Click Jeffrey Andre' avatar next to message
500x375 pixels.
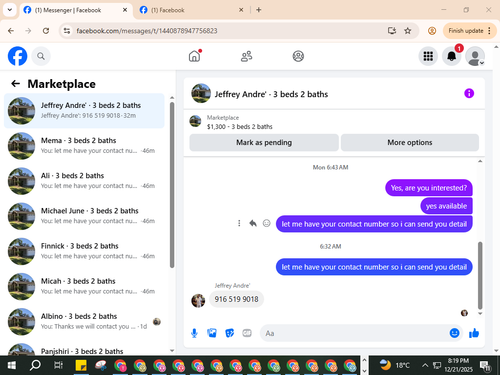point(198,301)
